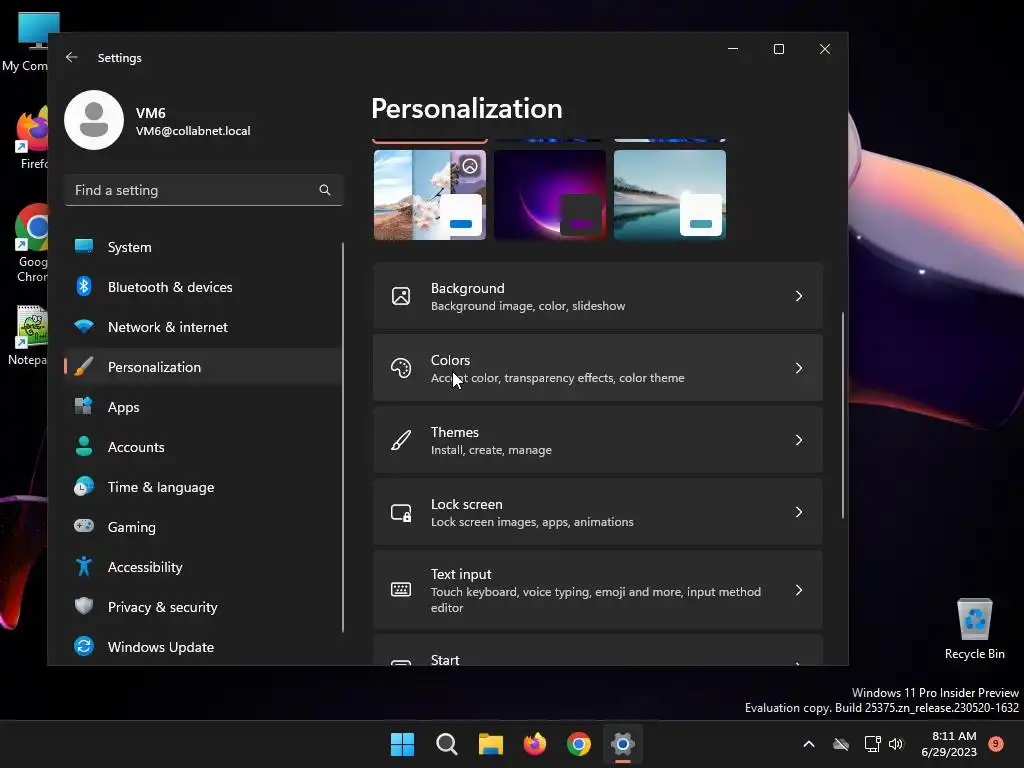Screen dimensions: 1024x768
Task: Open the notification count badge
Action: (x=996, y=744)
